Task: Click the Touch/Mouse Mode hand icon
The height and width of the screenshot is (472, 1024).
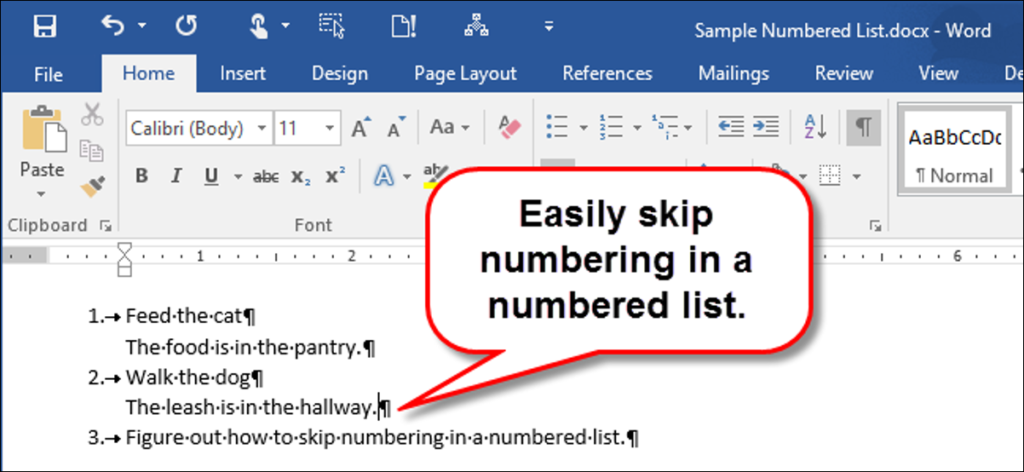Action: pos(260,27)
